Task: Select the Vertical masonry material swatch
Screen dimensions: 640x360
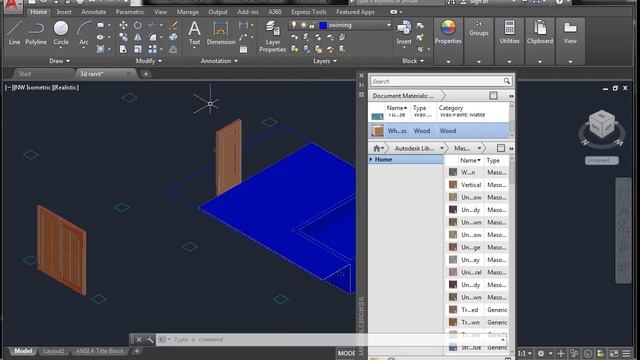Action: click(453, 184)
